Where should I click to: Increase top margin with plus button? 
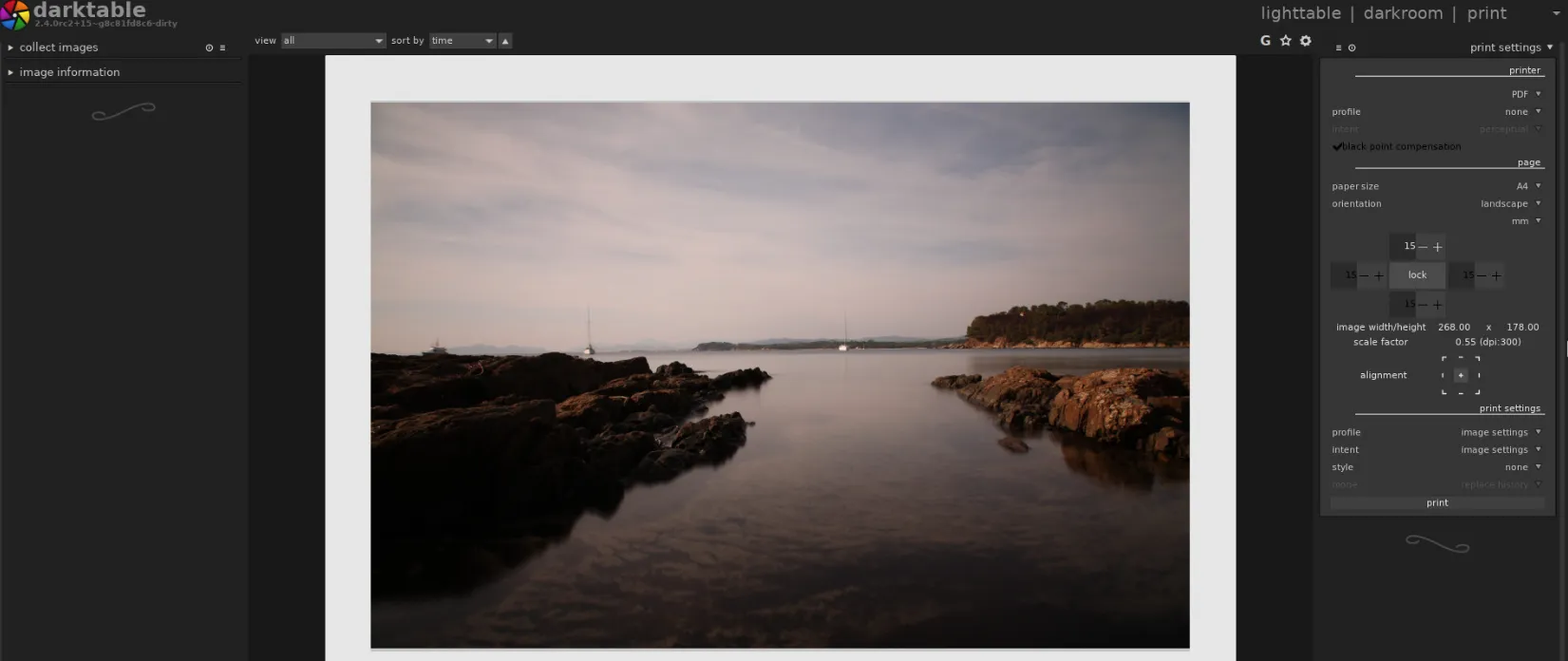tap(1438, 247)
